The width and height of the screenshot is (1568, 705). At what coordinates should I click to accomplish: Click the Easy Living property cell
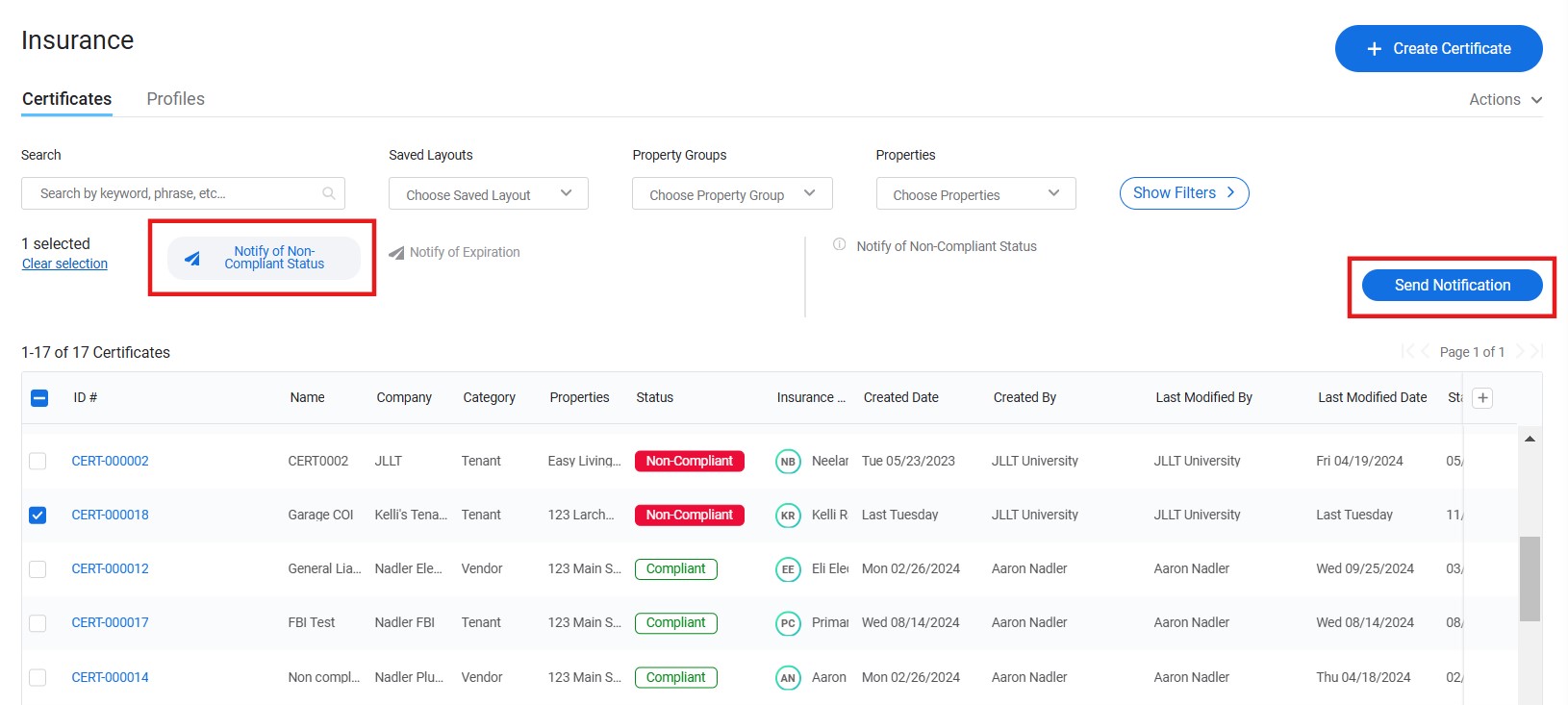click(584, 462)
